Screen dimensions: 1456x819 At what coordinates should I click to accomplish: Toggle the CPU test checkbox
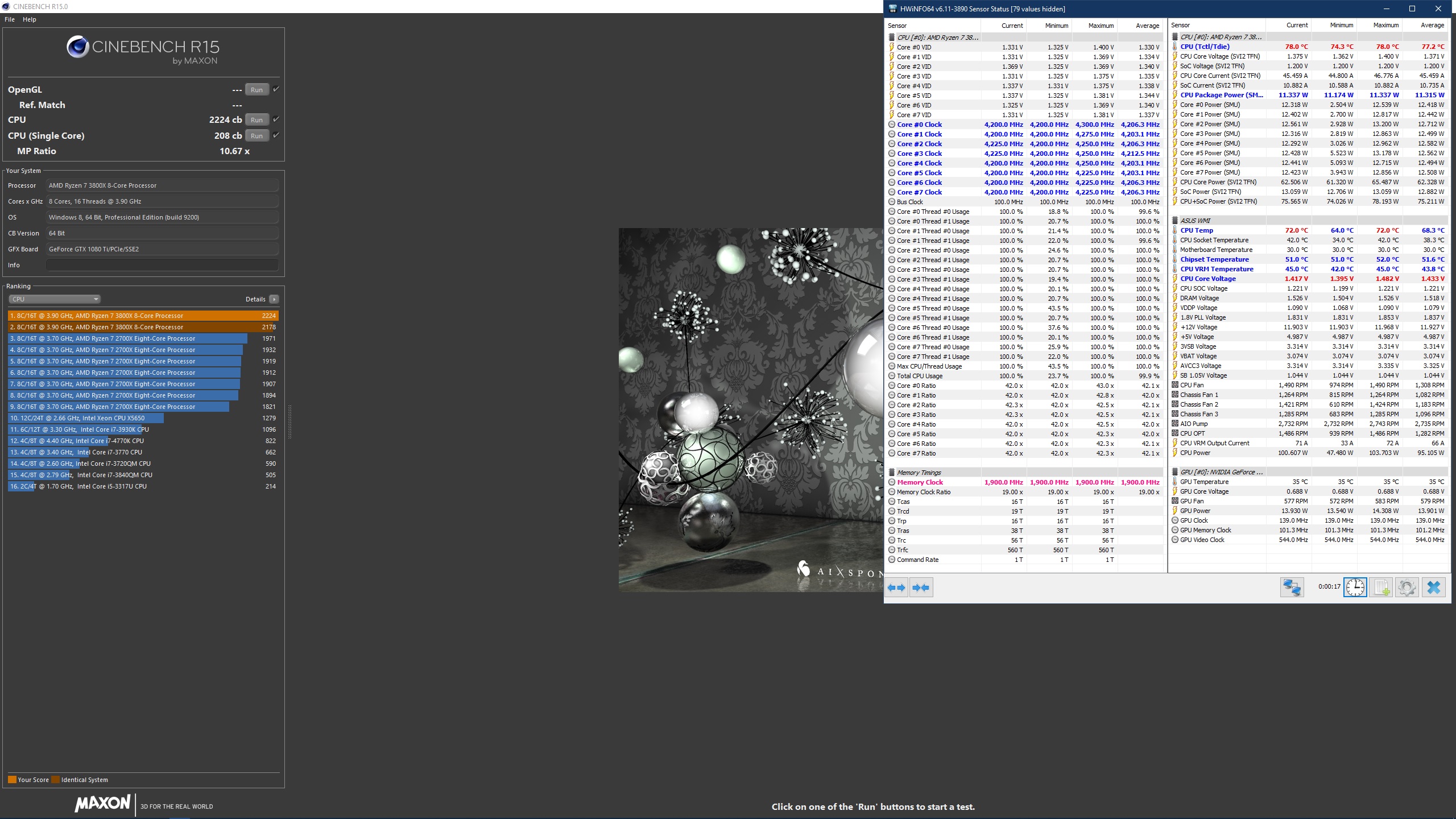(x=276, y=119)
